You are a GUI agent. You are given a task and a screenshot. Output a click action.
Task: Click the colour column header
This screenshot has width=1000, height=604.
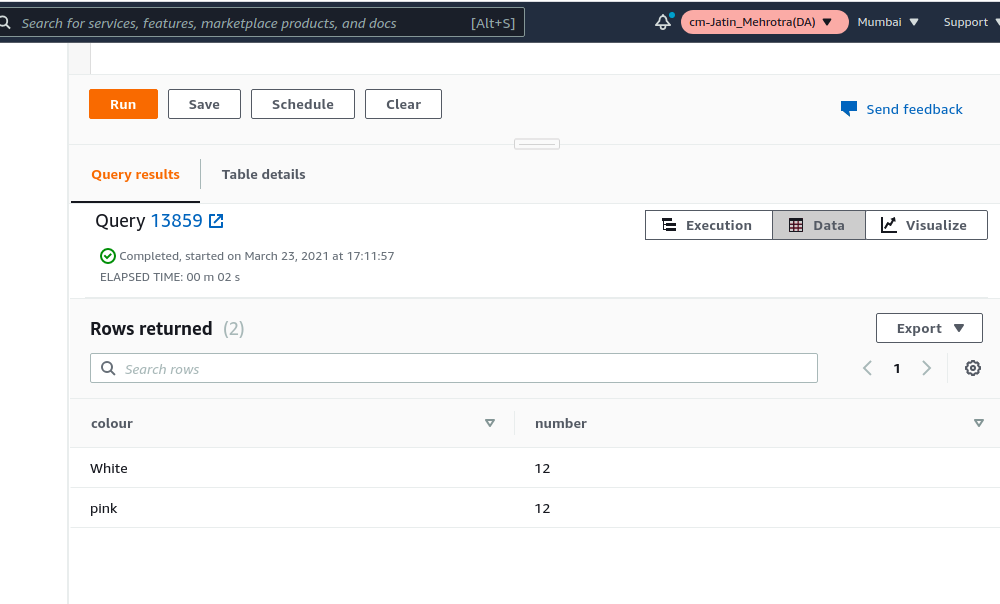click(112, 423)
